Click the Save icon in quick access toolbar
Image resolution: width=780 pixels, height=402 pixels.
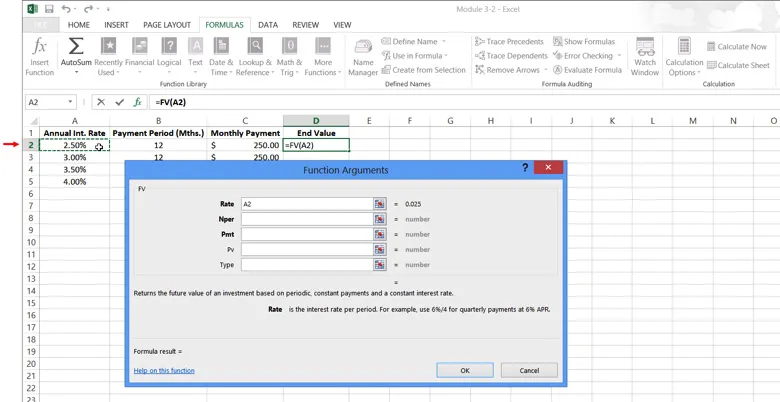point(49,9)
